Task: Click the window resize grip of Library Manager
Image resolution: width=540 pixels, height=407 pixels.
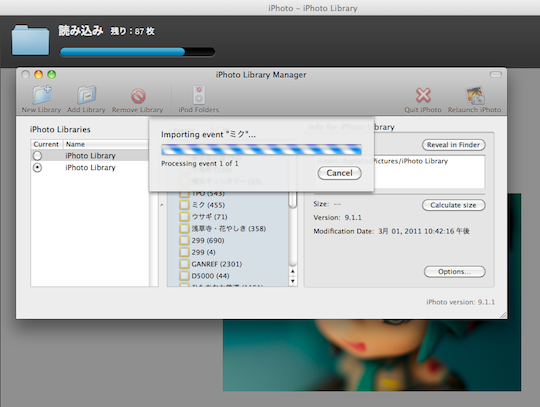Action: pyautogui.click(x=502, y=315)
